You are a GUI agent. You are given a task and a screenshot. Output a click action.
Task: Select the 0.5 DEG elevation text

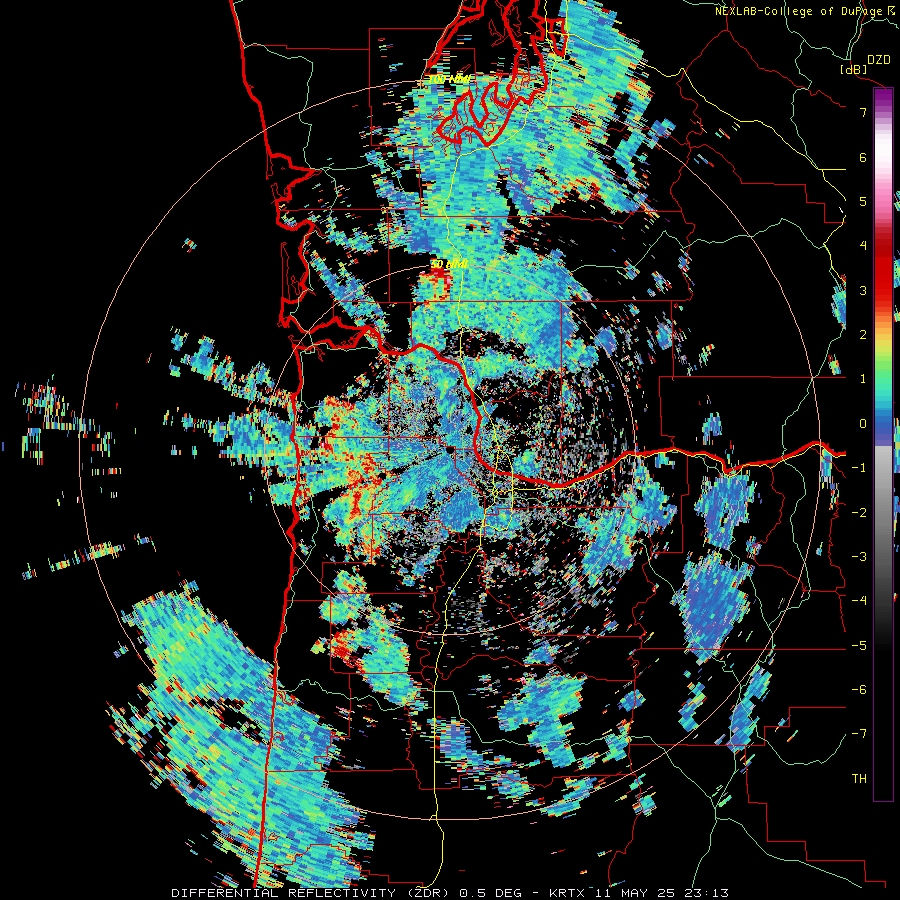[x=491, y=893]
